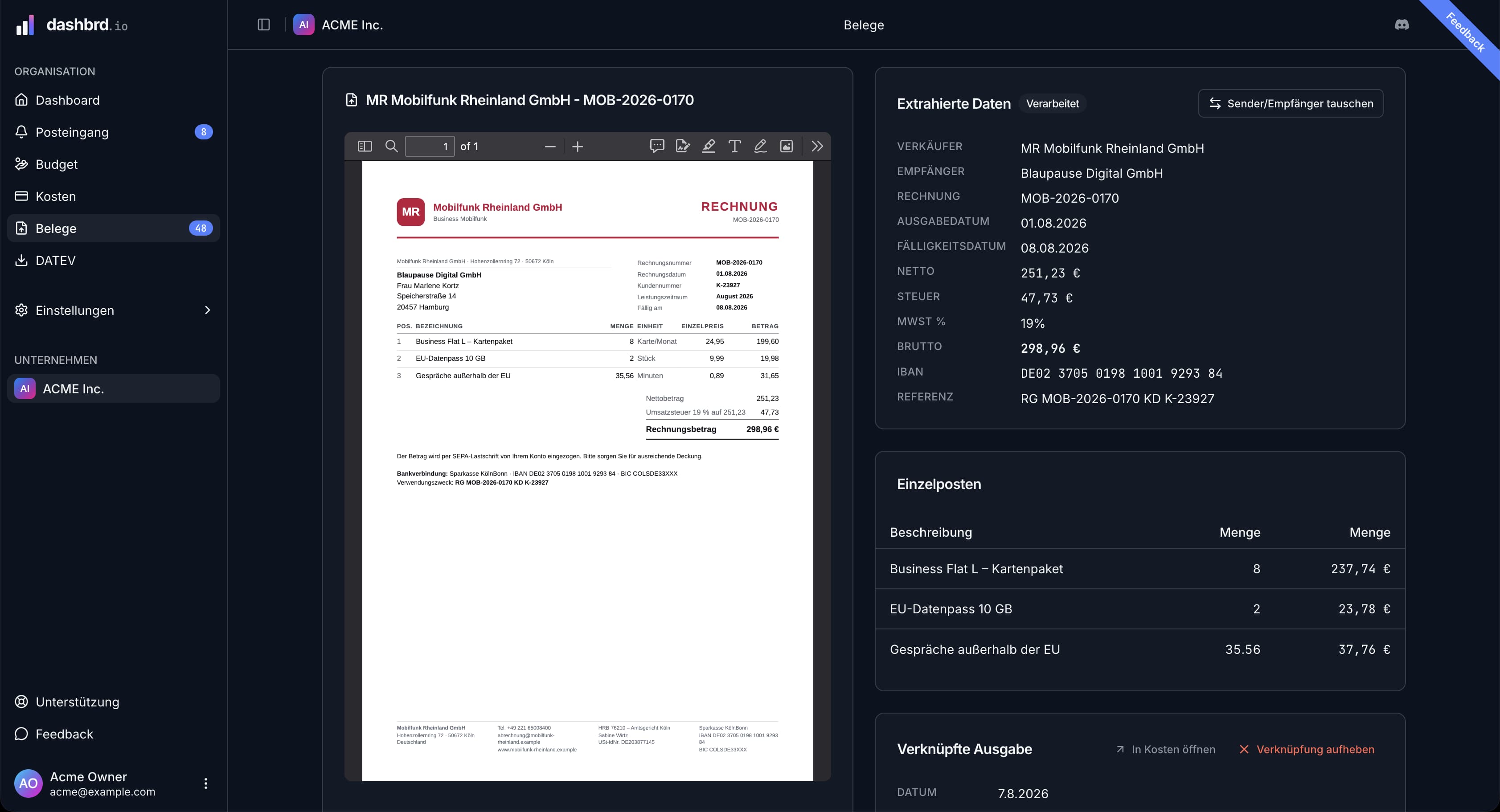Select ACME Inc. under Unternehmen

point(114,388)
